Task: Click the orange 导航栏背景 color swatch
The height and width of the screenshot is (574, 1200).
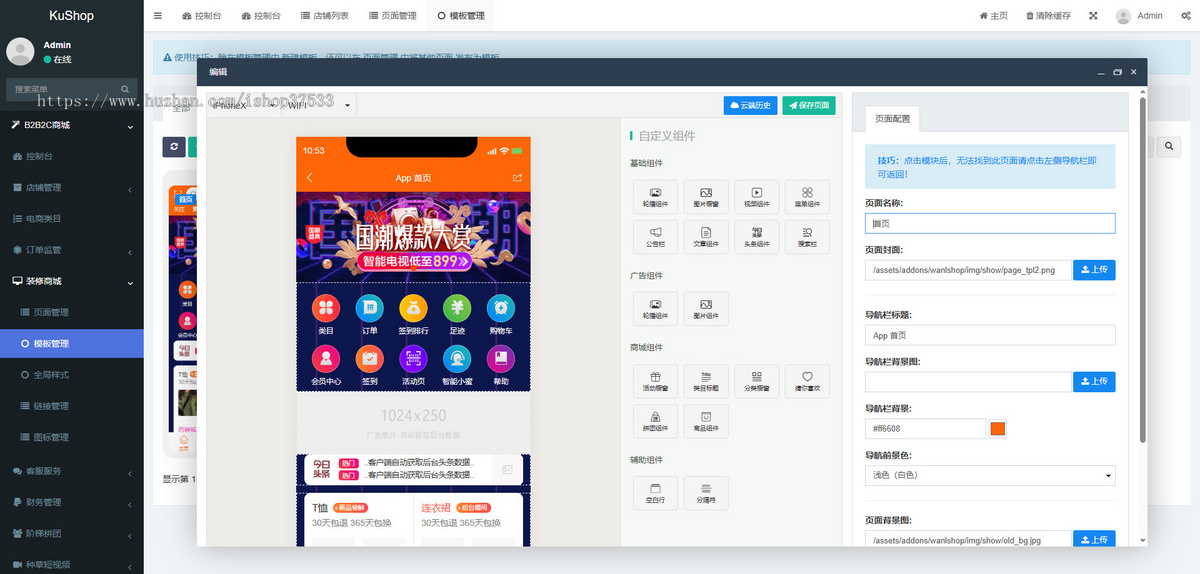Action: pyautogui.click(x=997, y=429)
